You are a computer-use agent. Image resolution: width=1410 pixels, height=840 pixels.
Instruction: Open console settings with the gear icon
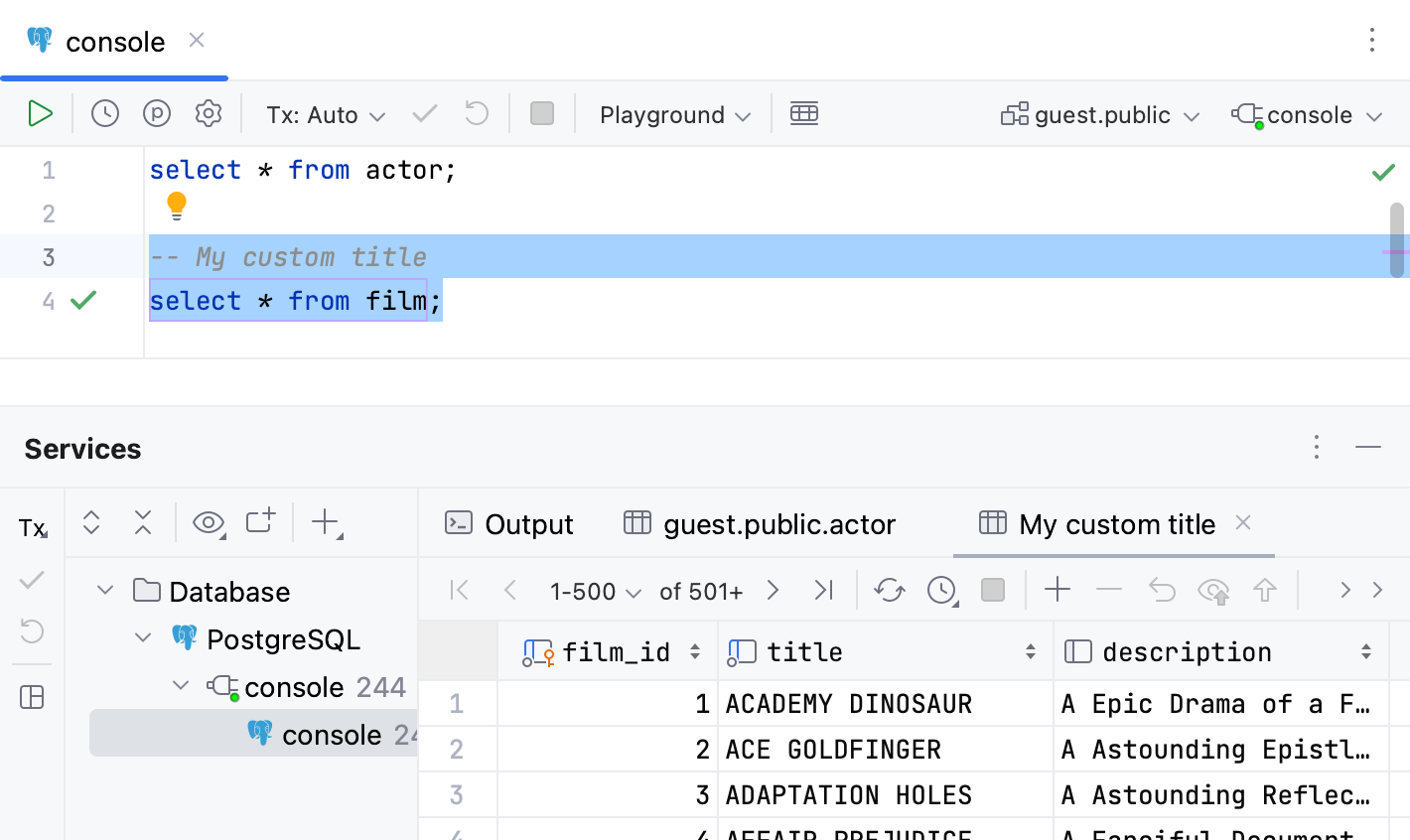click(208, 113)
